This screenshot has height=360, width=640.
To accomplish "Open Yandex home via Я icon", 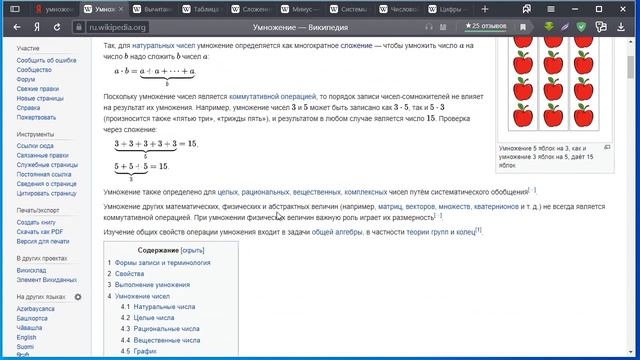I will click(37, 27).
